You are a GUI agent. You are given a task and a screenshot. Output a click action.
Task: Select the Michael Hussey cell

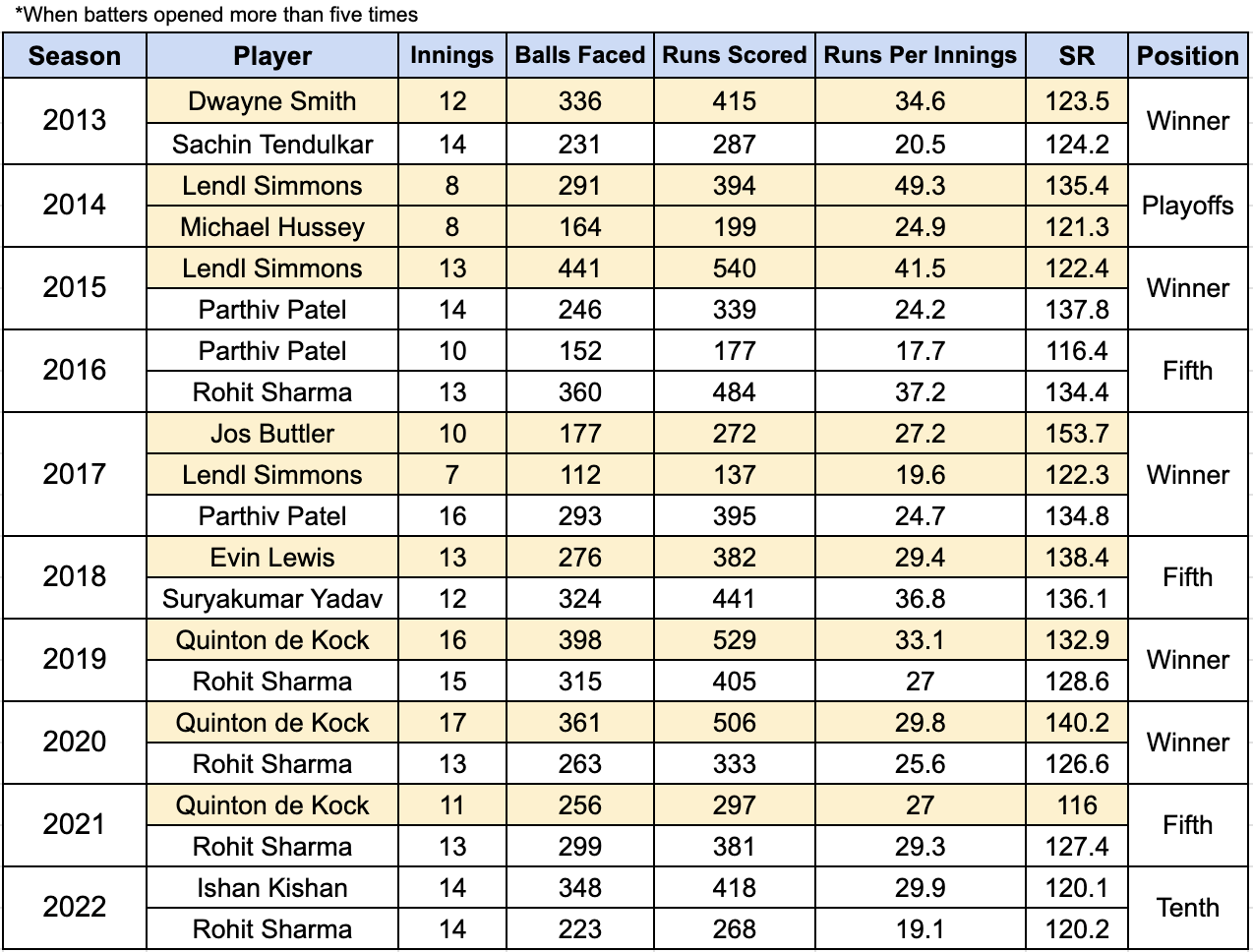click(272, 227)
